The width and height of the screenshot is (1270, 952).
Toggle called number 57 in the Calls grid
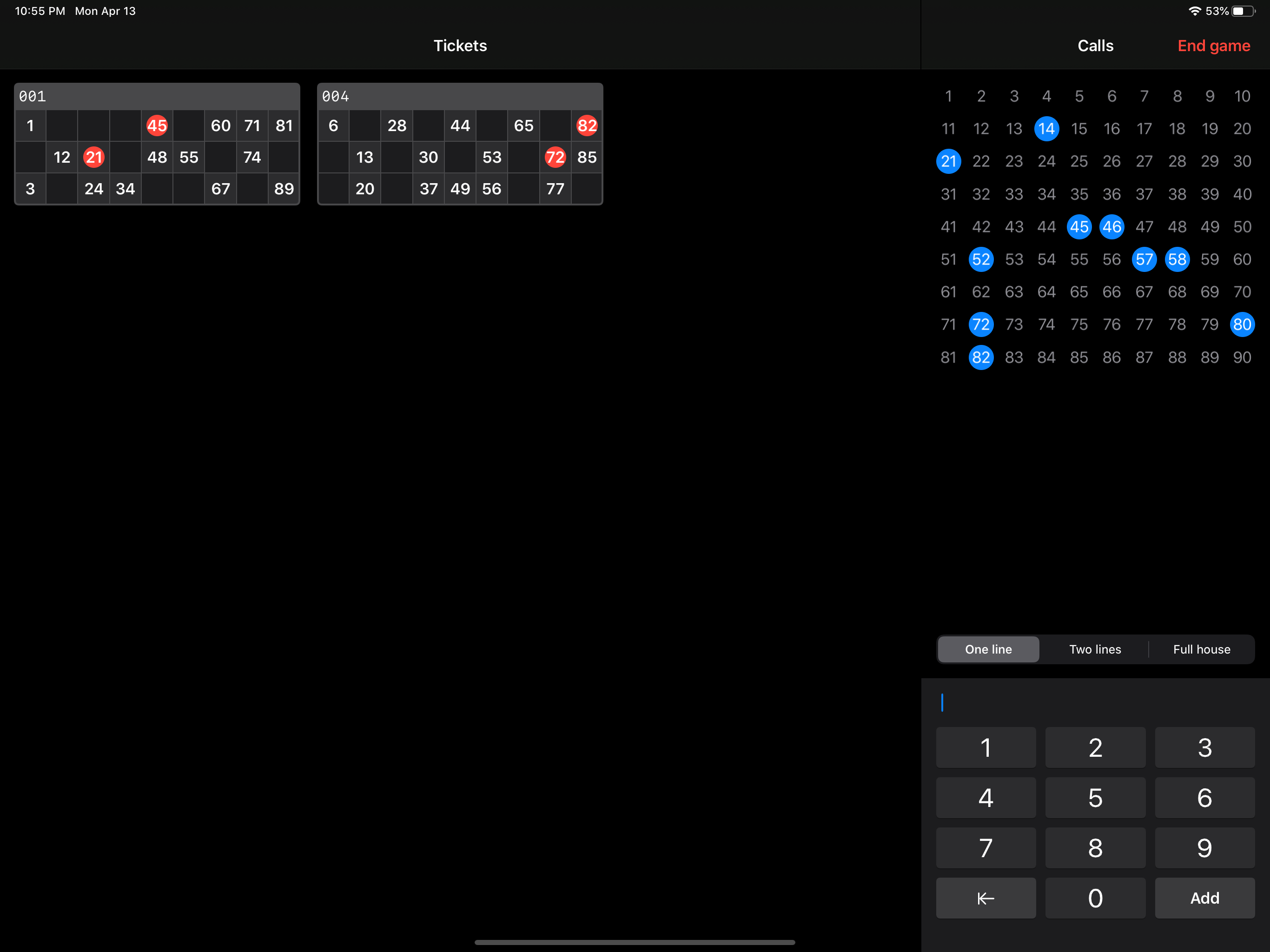[1144, 259]
